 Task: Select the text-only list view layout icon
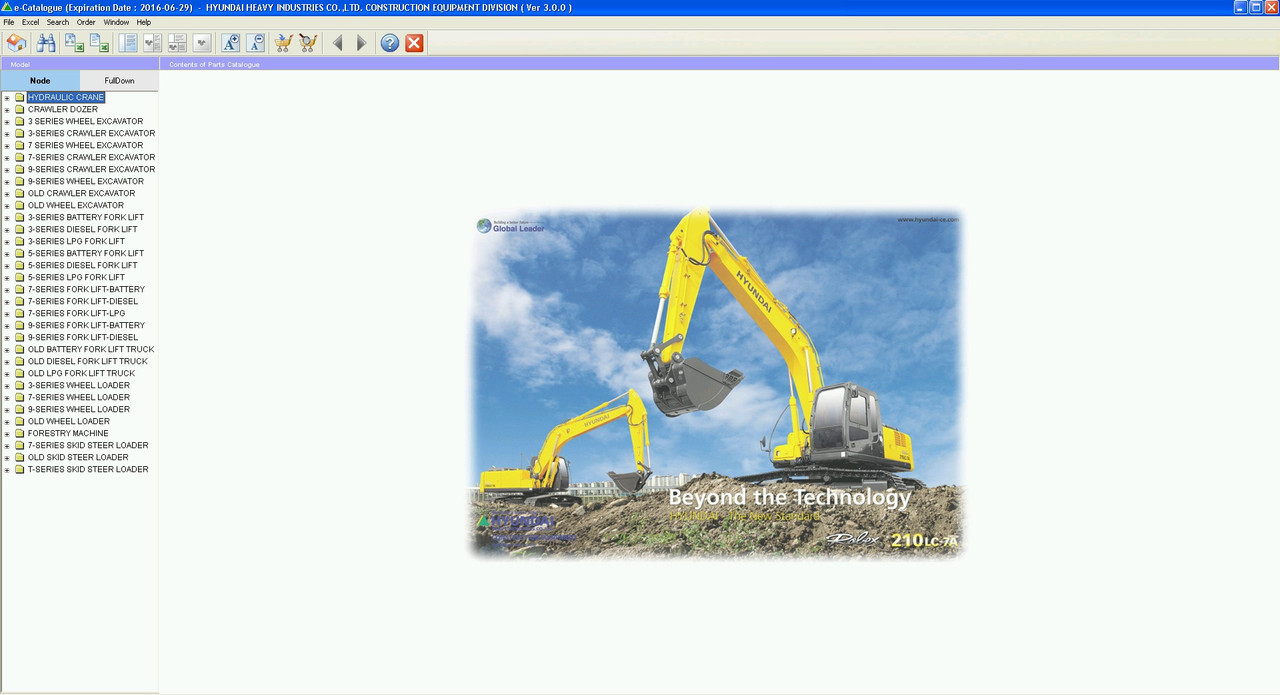[x=128, y=43]
